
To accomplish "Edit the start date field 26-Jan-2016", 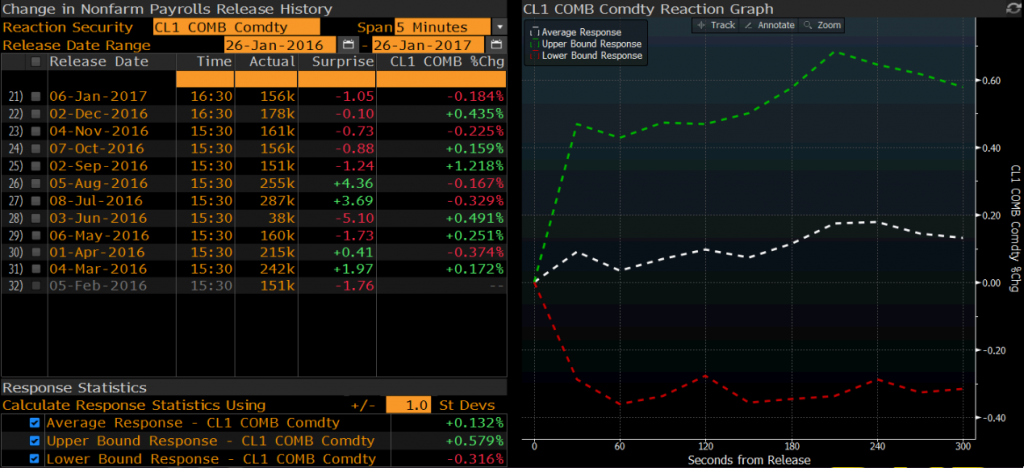I will (280, 45).
